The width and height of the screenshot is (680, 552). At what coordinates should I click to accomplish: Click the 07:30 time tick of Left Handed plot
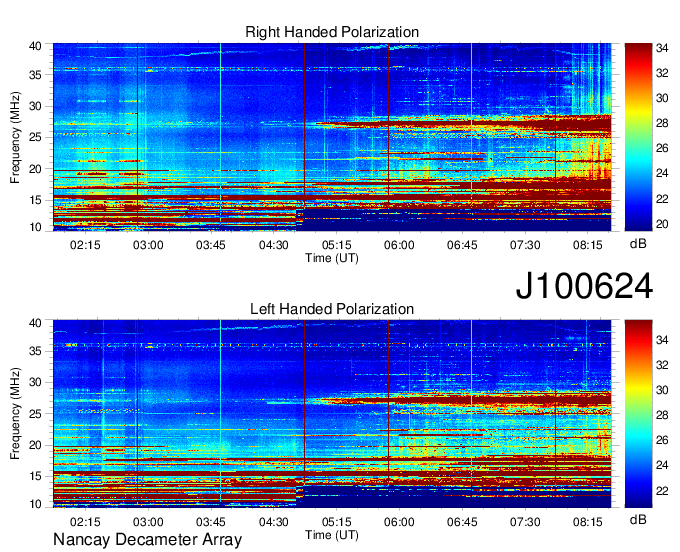click(x=525, y=522)
